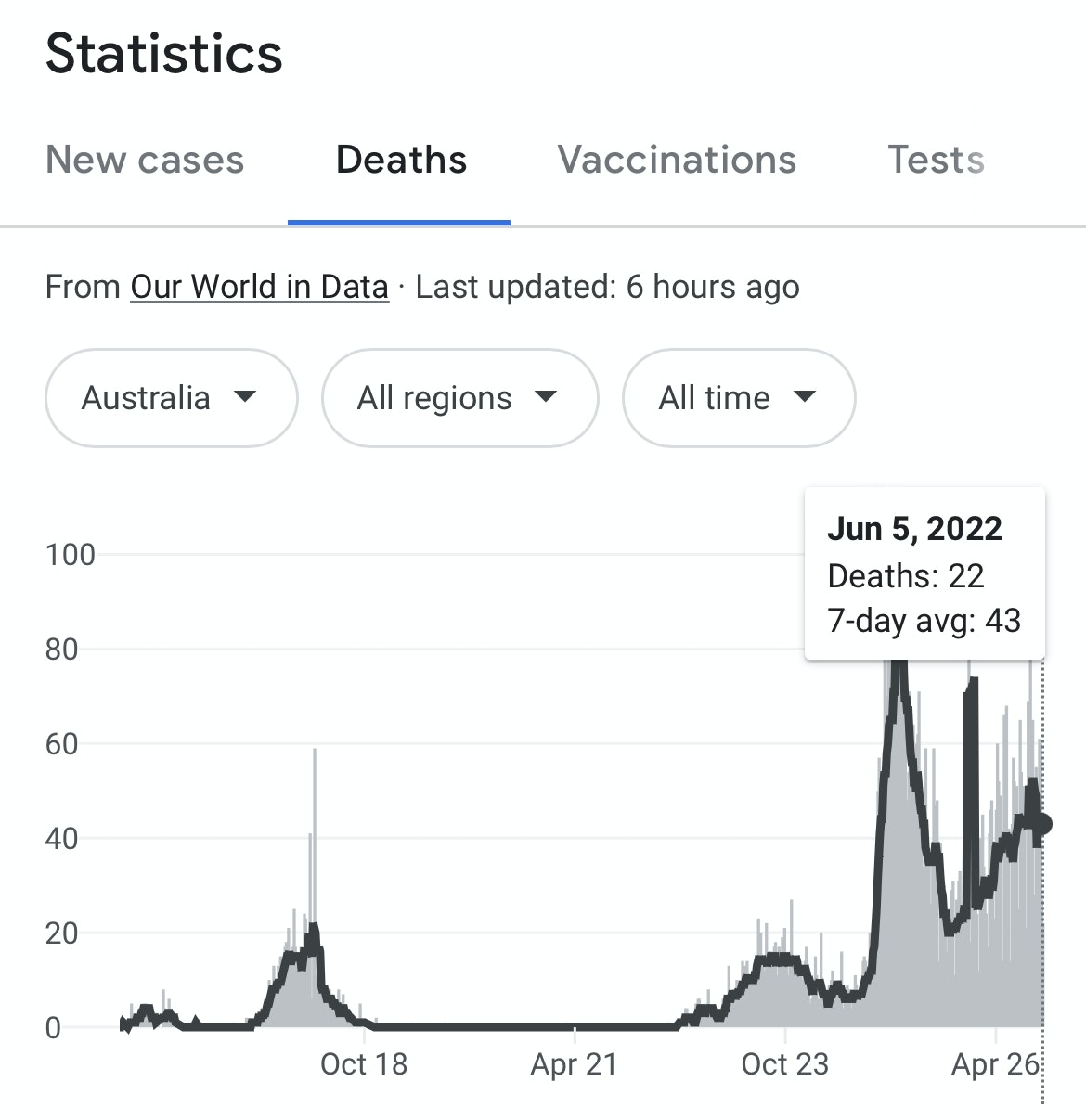
Task: Expand the All regions dropdown
Action: pos(459,398)
